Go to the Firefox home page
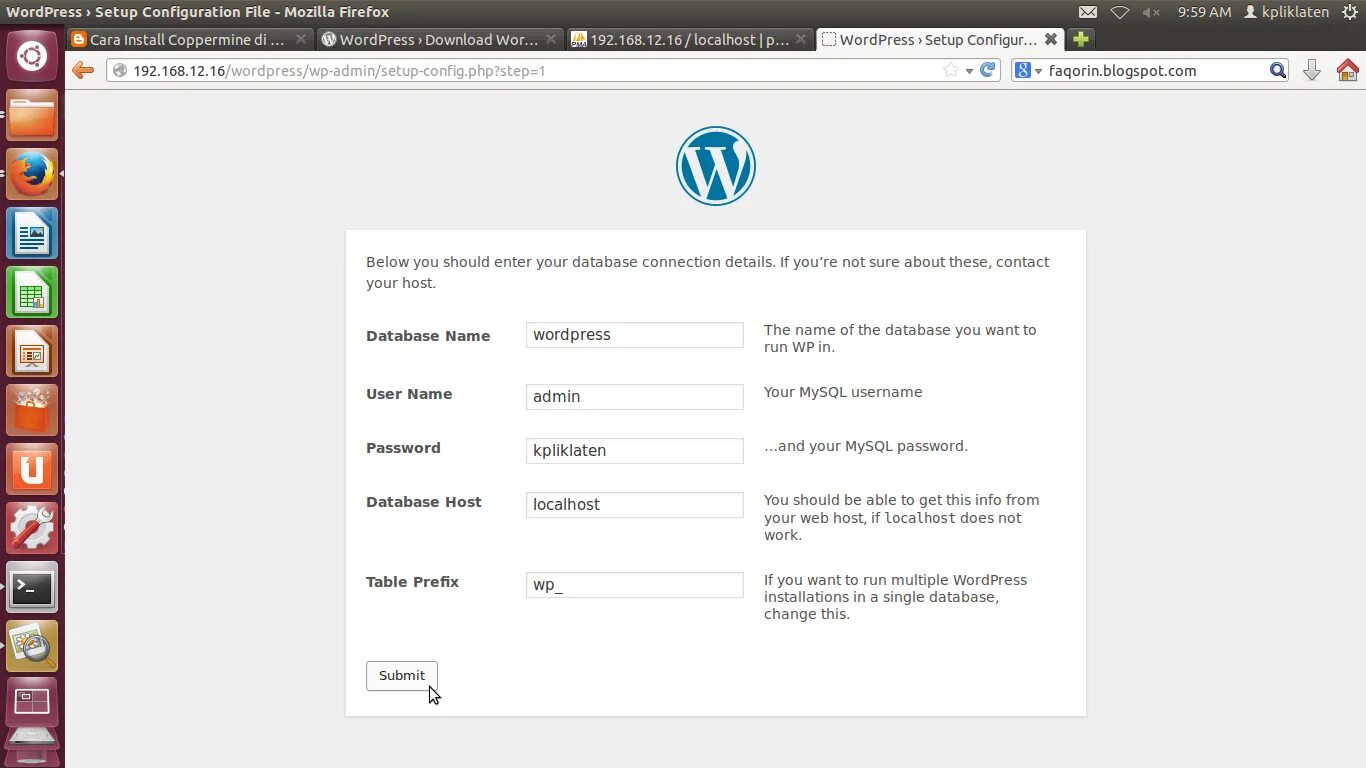 1348,70
